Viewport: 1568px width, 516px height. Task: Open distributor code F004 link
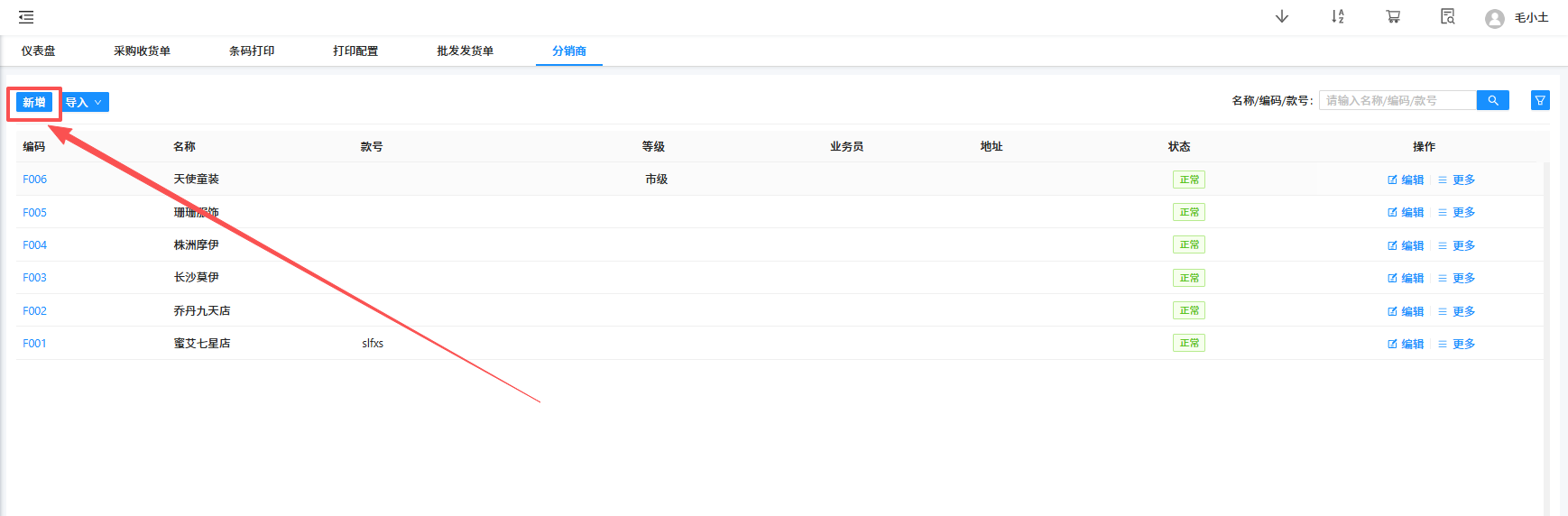point(34,244)
